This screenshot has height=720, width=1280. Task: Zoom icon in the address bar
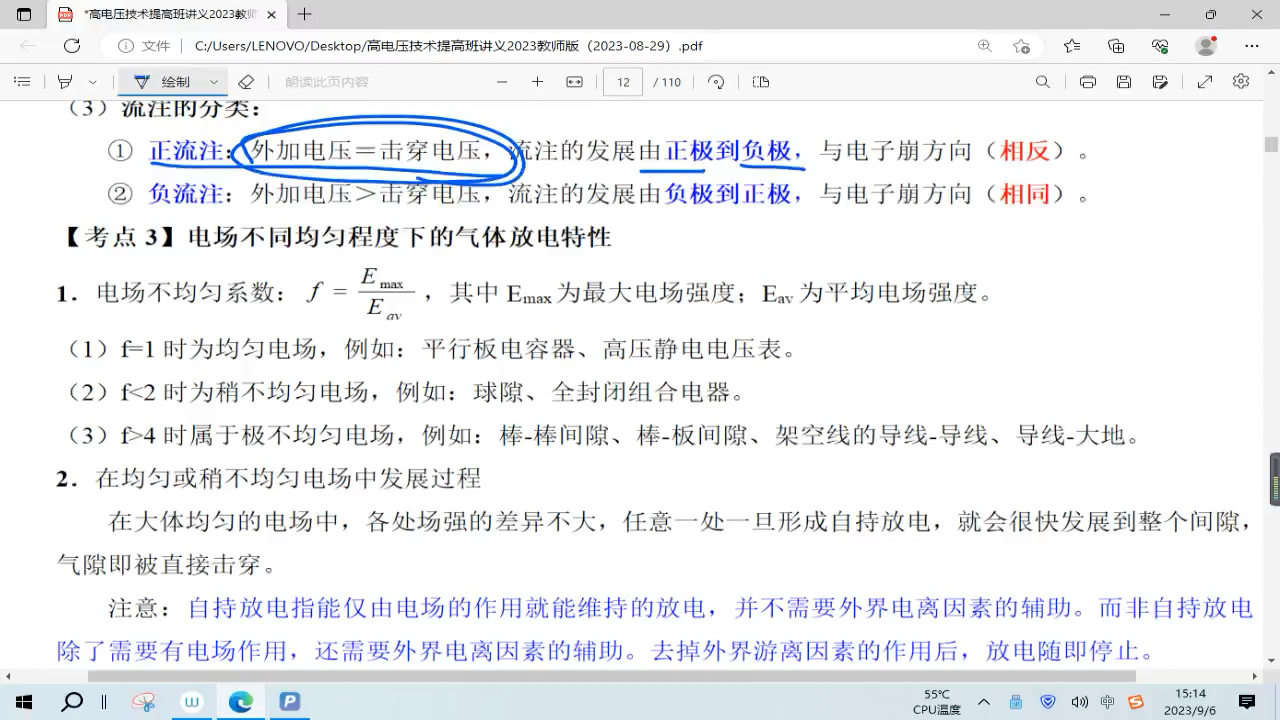(985, 46)
